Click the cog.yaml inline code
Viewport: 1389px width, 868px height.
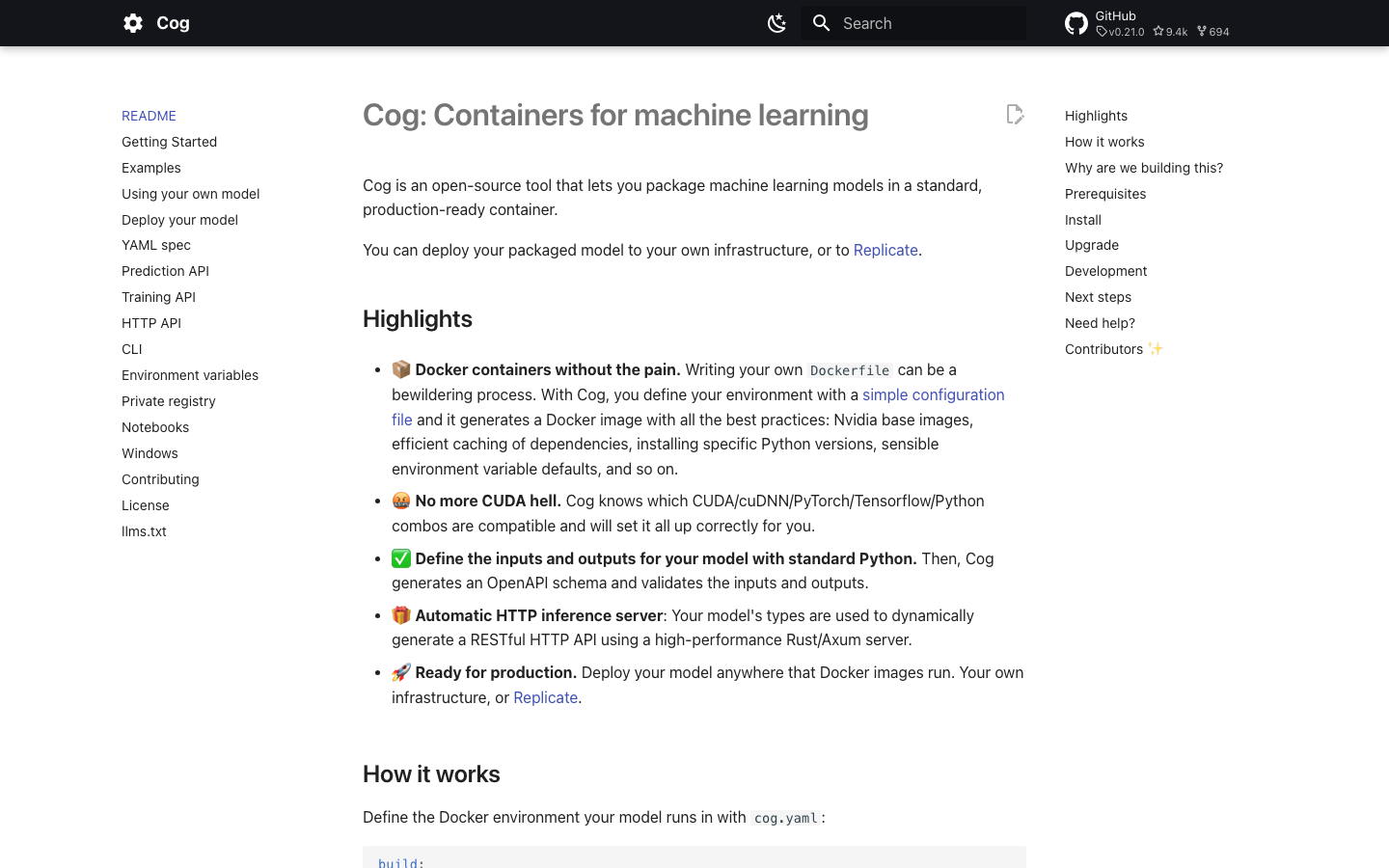click(x=786, y=818)
